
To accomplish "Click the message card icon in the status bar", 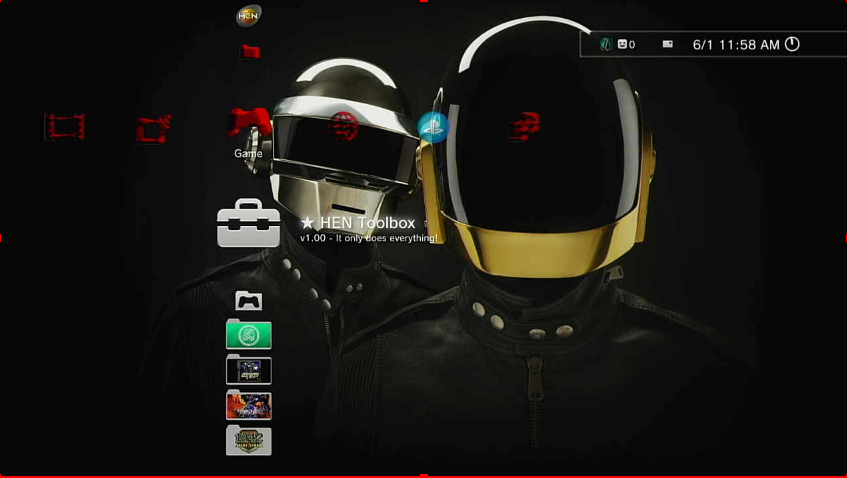I will tap(668, 44).
